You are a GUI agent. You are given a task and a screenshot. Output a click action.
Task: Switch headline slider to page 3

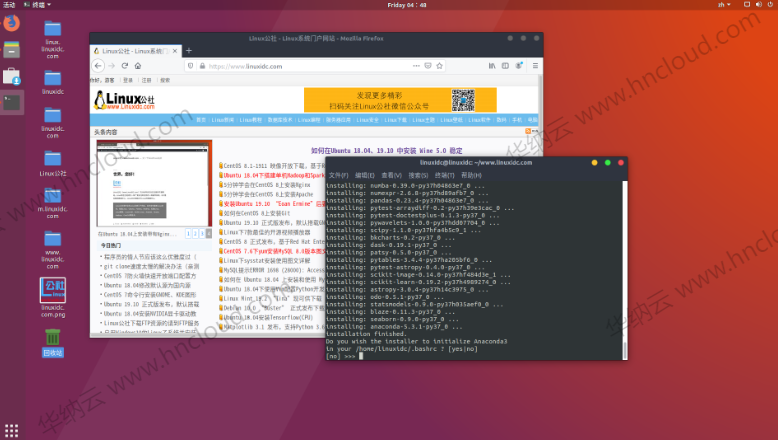click(202, 234)
